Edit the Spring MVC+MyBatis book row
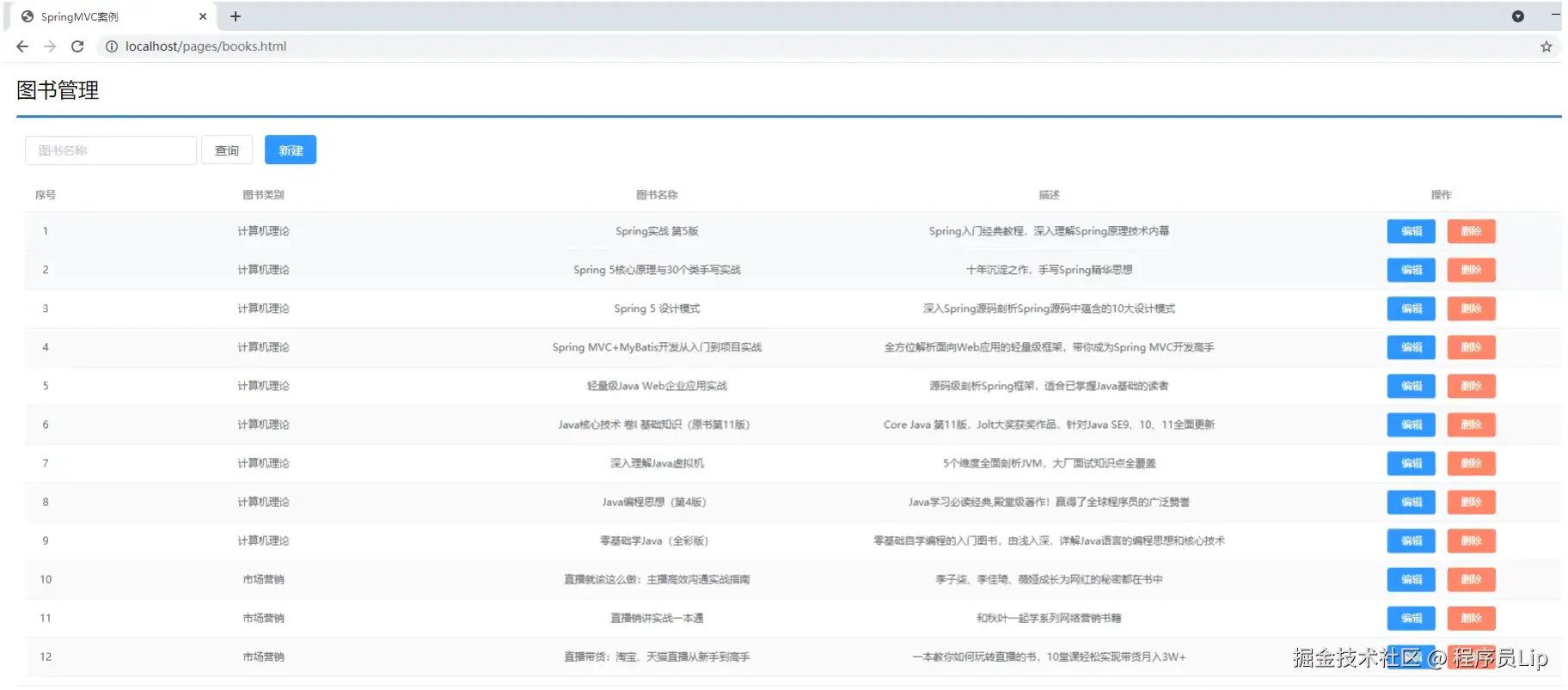 tap(1412, 347)
